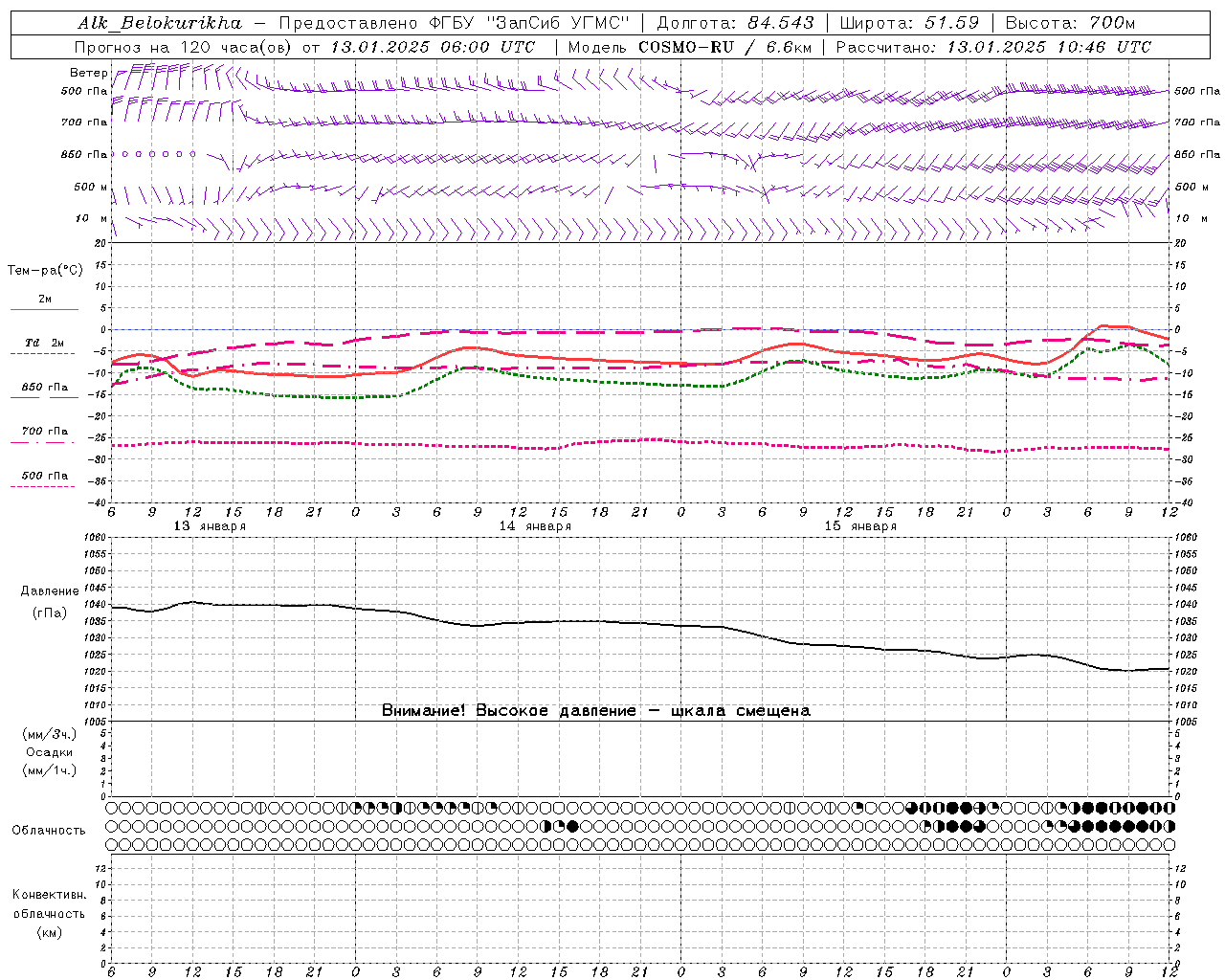
Task: Select the model name COSMO-RU / 6.6км
Action: [724, 47]
